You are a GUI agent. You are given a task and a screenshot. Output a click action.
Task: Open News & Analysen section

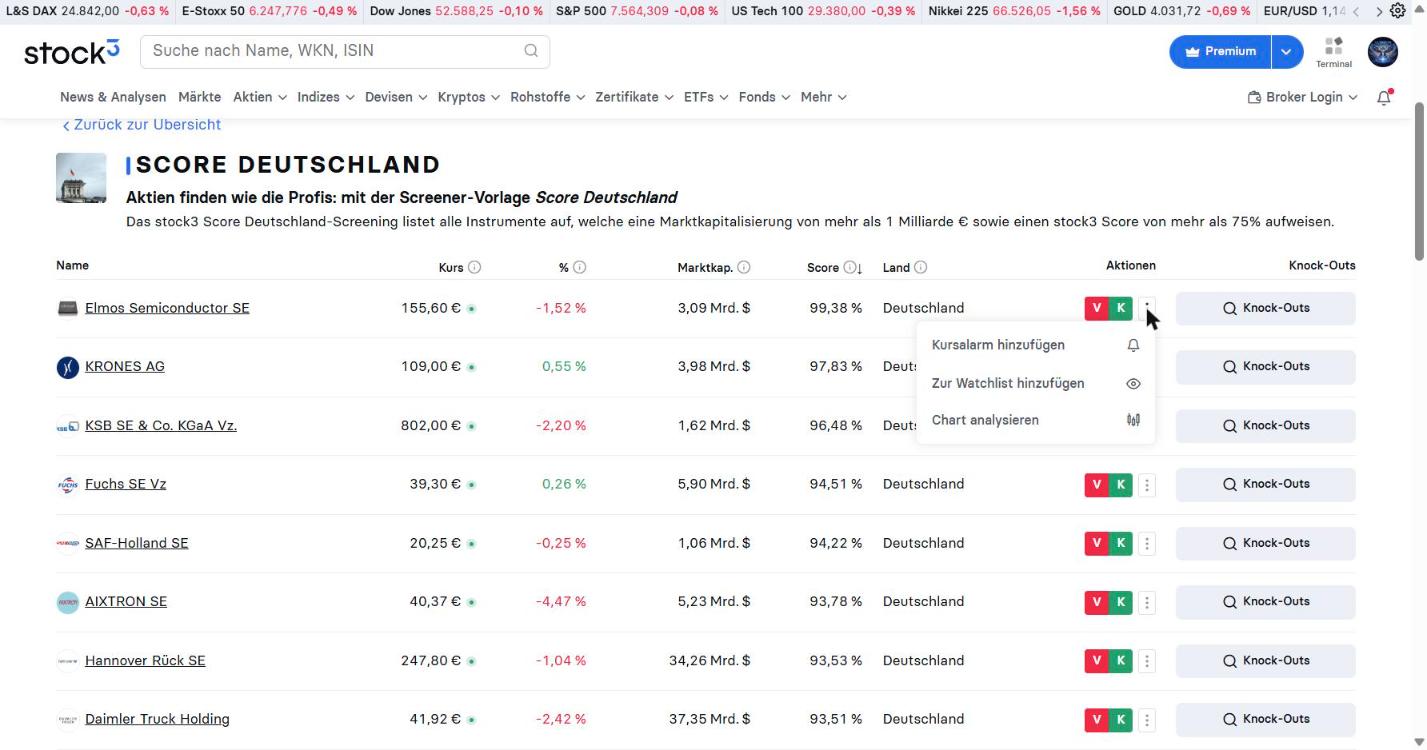113,97
